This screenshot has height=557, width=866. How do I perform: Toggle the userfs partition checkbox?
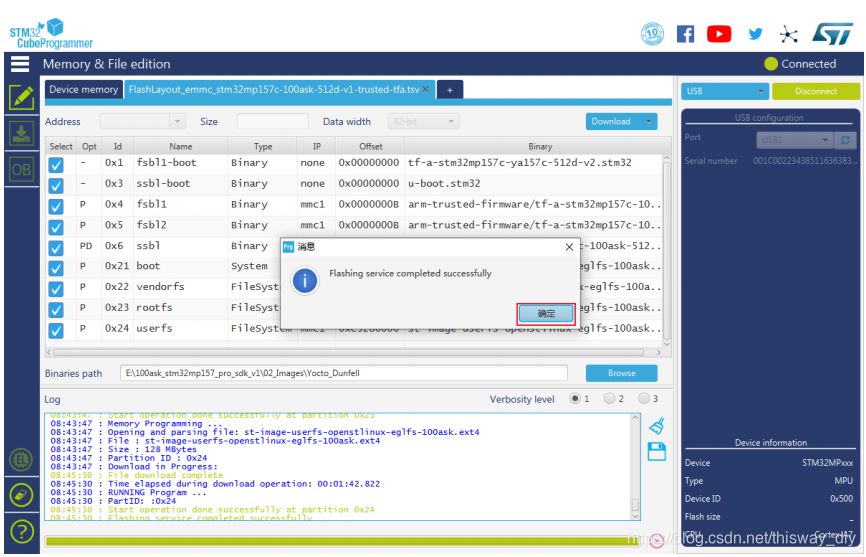point(56,330)
